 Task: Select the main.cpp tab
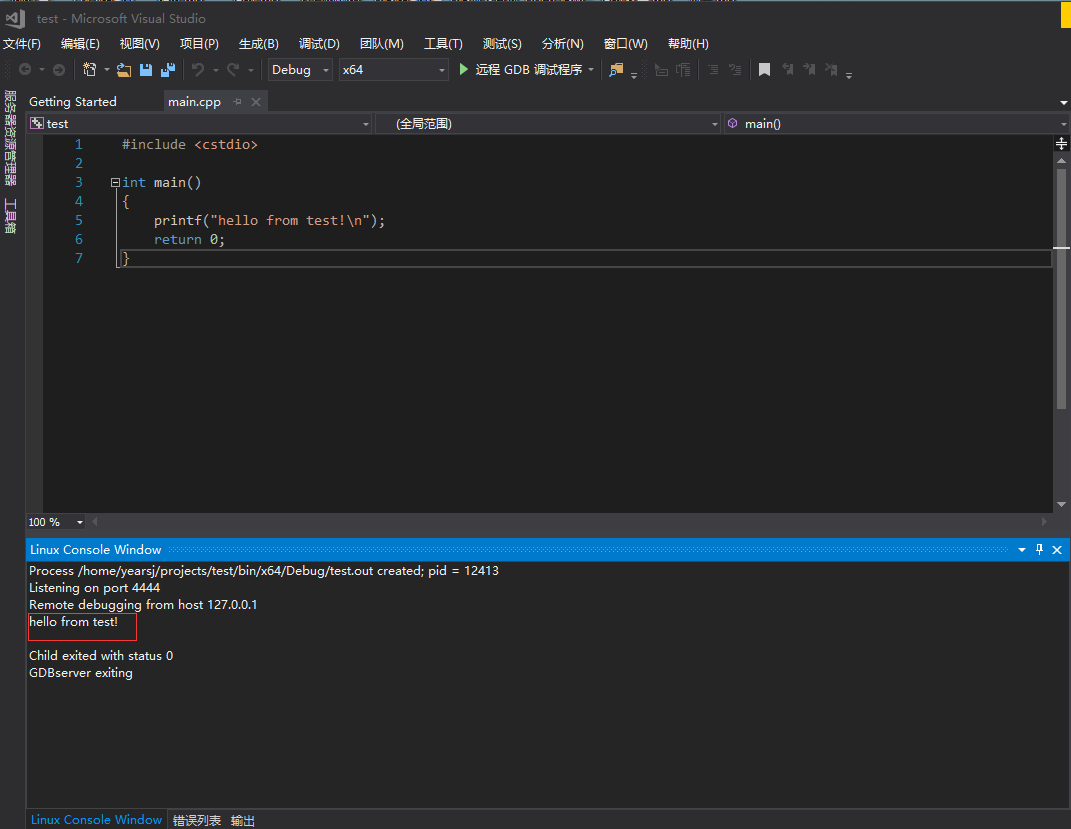194,102
